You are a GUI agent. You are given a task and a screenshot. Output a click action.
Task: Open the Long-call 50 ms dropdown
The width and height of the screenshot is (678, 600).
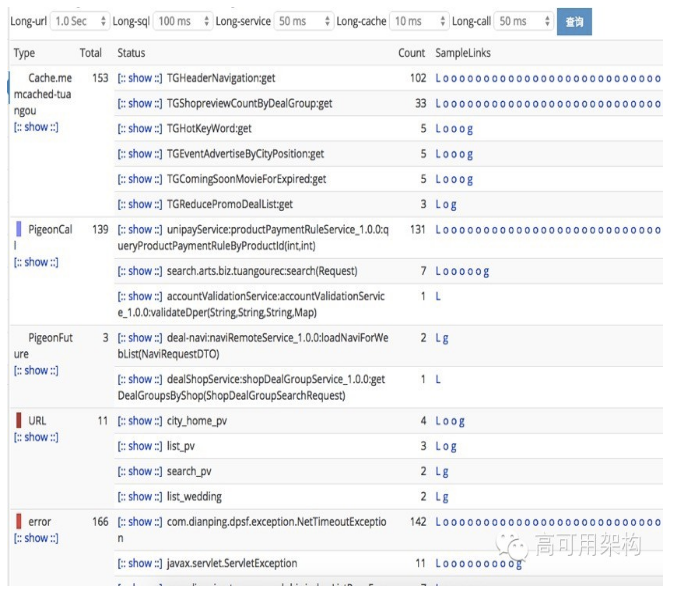tap(525, 21)
